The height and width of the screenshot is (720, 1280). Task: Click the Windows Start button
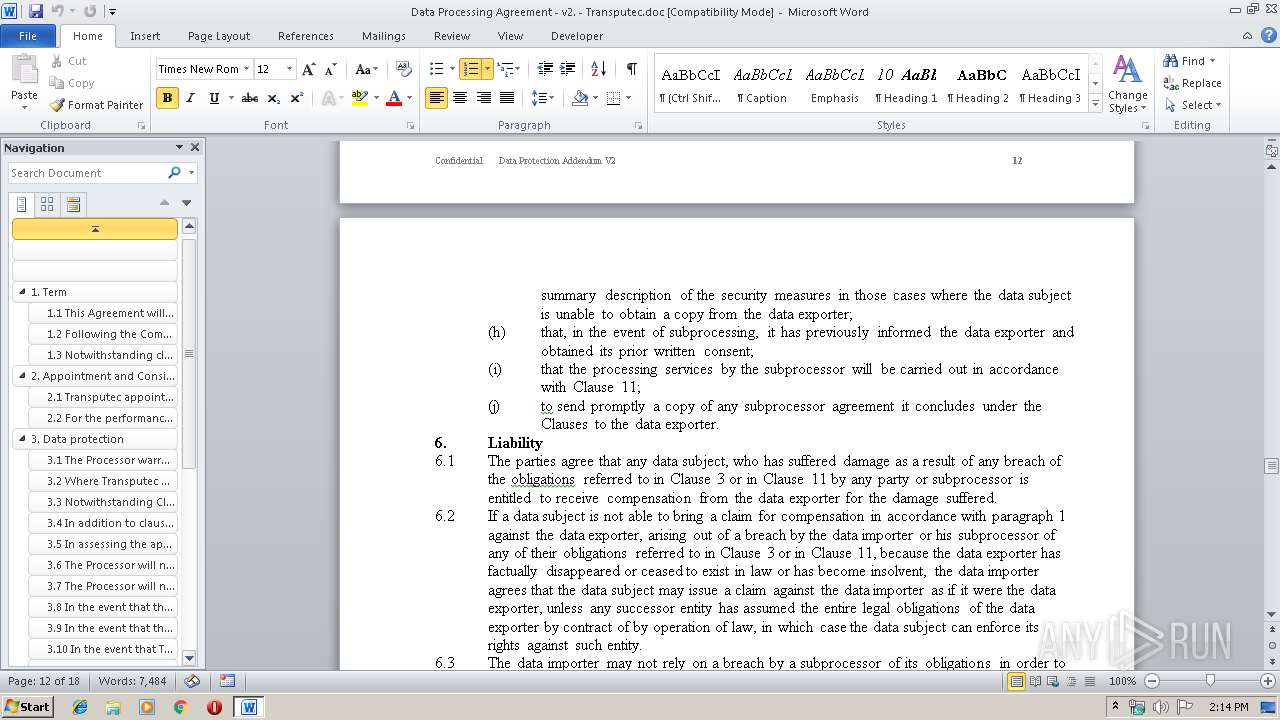click(27, 707)
